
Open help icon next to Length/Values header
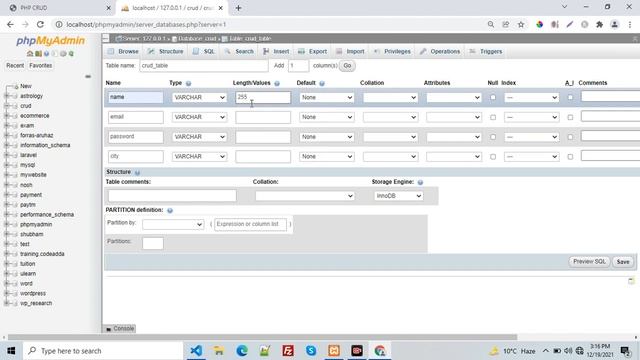(277, 83)
